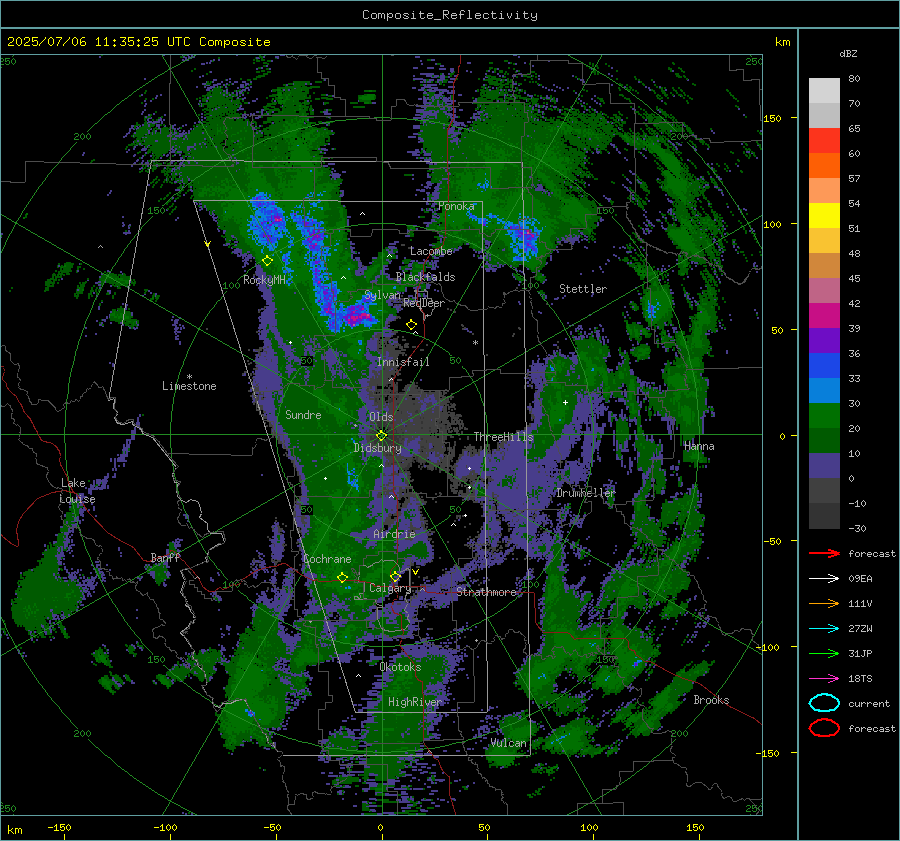Click the white star marker above Limestone
Image resolution: width=900 pixels, height=841 pixels.
click(x=189, y=377)
